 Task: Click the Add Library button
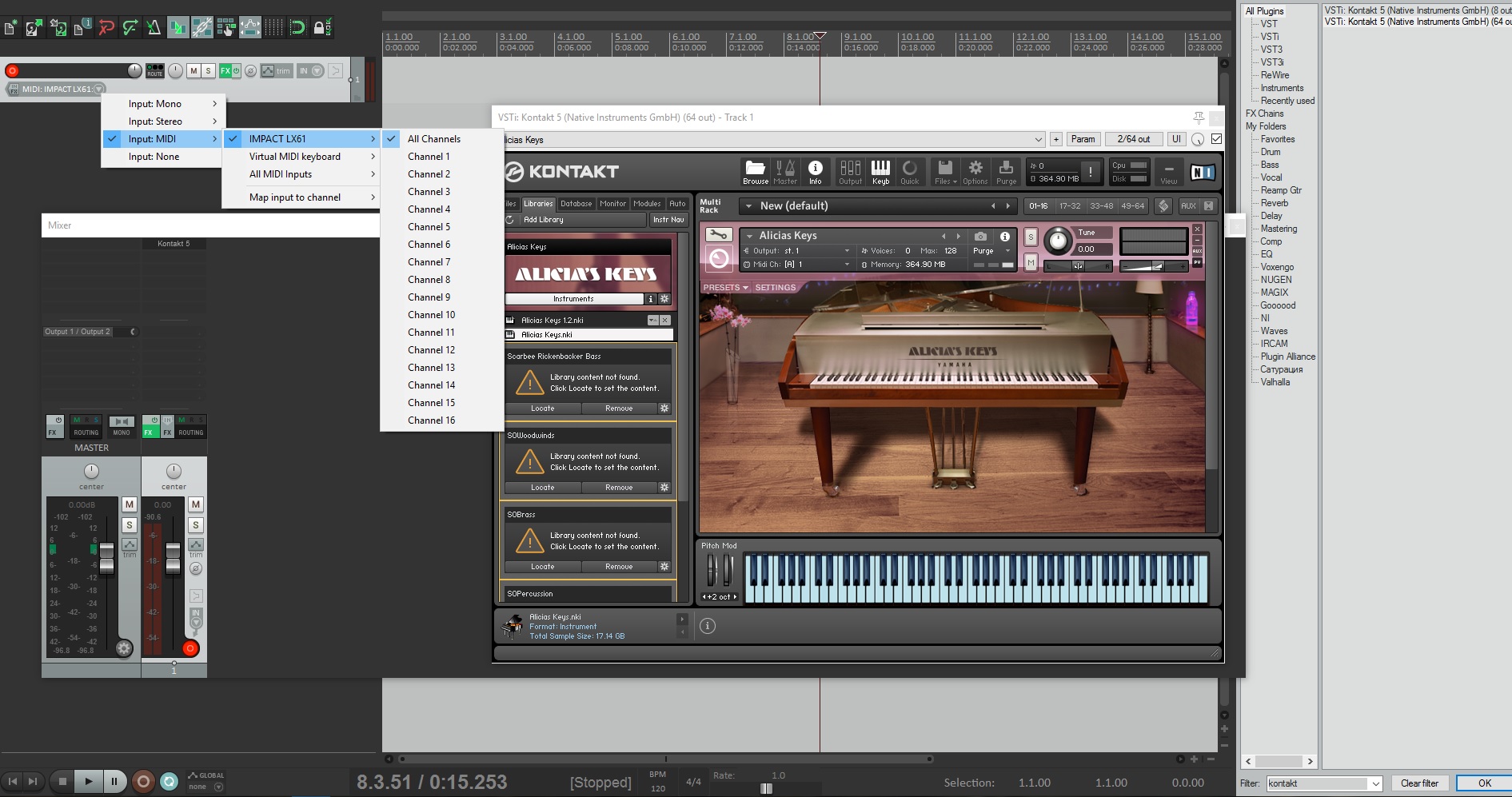click(544, 220)
